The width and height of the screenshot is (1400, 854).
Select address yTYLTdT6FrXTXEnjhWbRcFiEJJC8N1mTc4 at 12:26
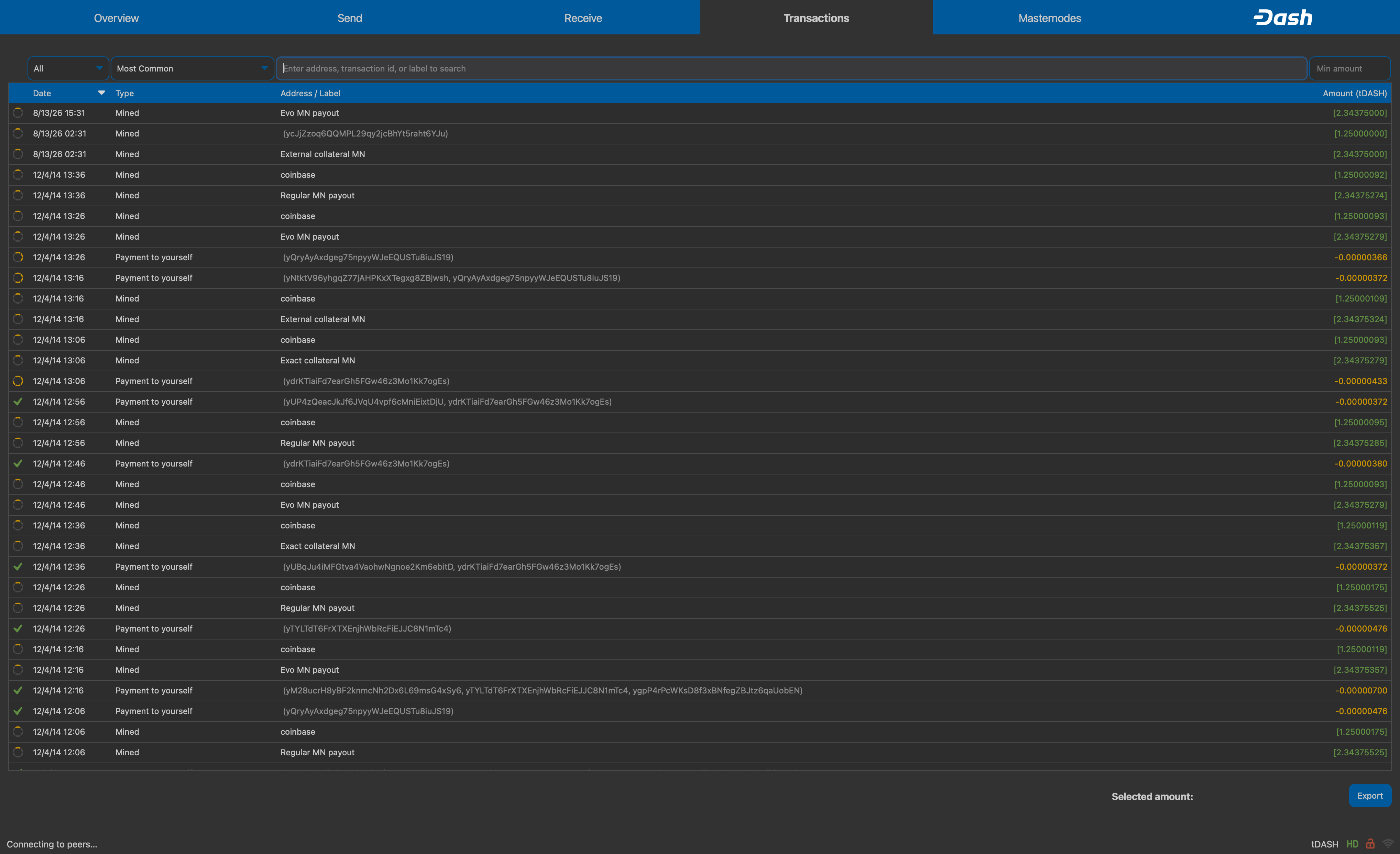click(367, 629)
